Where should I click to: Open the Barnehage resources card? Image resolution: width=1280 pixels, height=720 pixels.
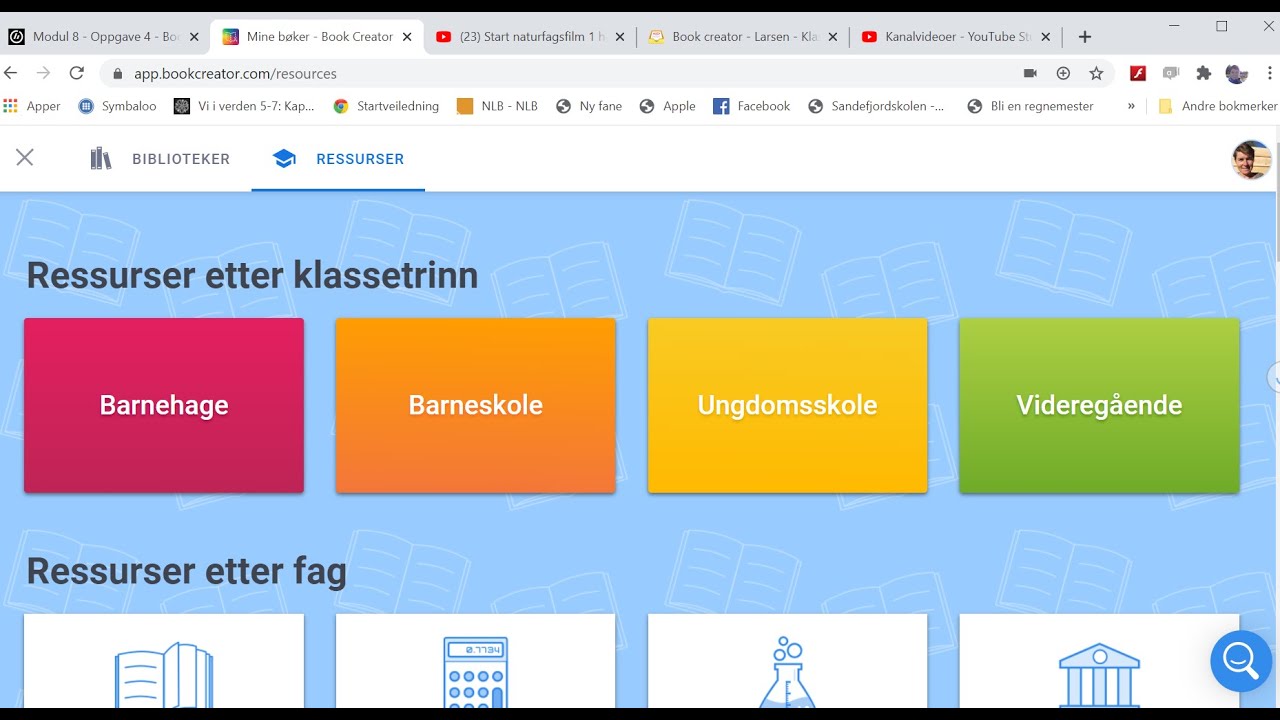[164, 405]
